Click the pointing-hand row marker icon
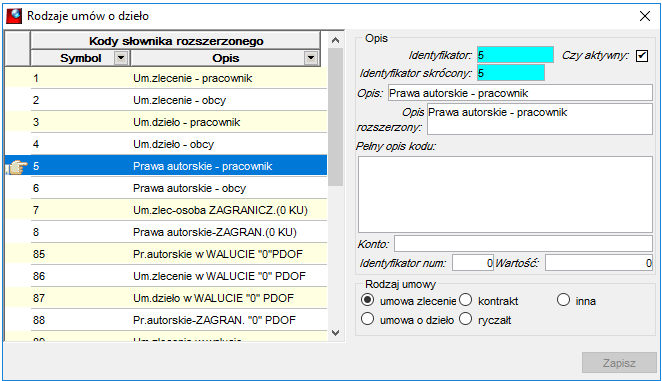662x381 pixels. tap(17, 167)
